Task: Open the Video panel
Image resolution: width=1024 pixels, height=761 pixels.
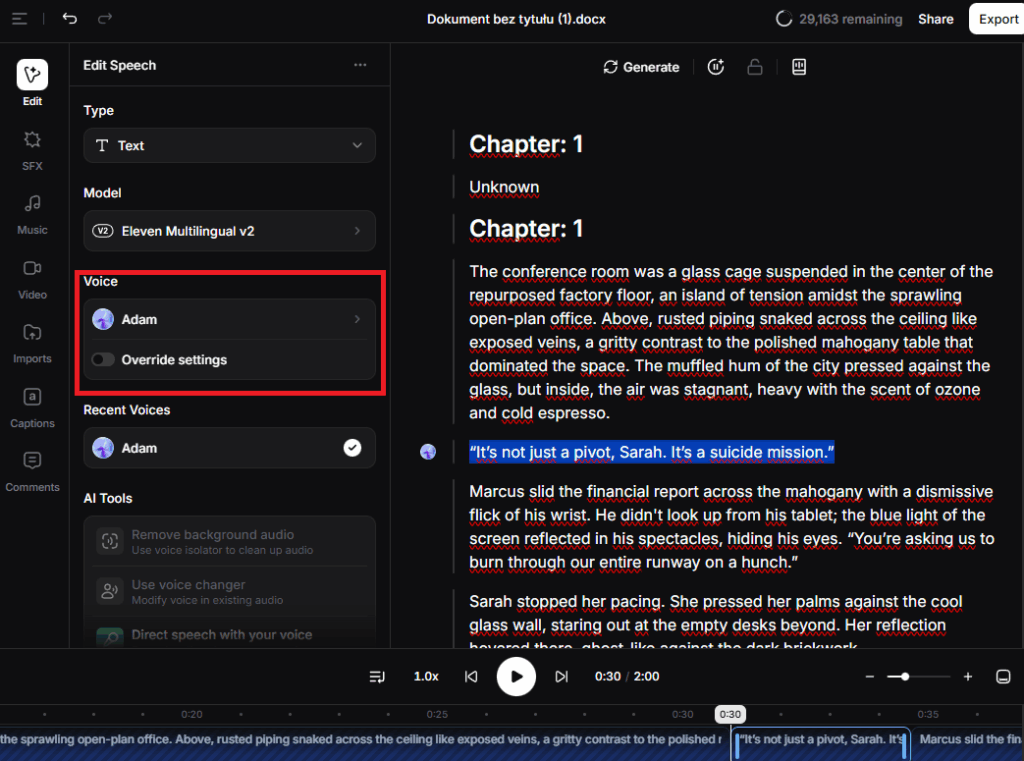Action: pyautogui.click(x=32, y=278)
